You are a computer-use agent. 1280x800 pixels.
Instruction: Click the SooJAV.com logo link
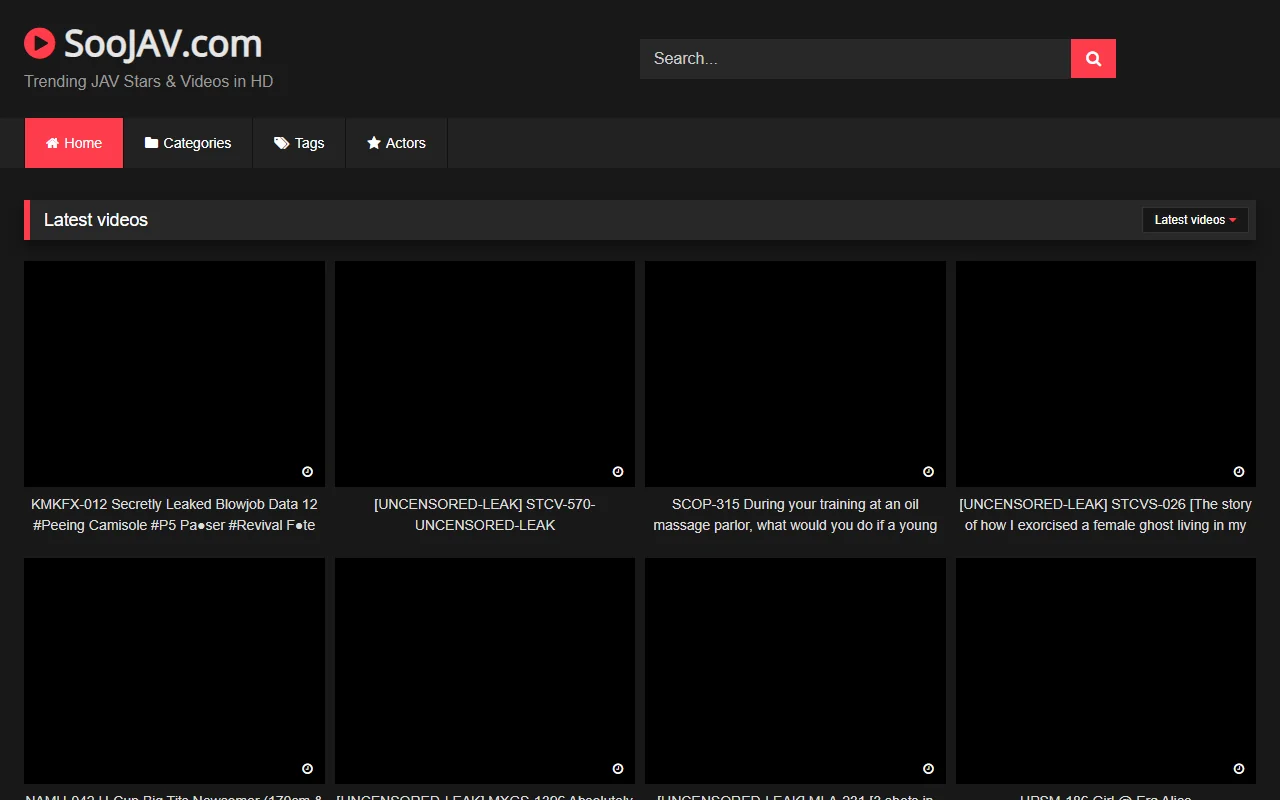click(142, 43)
